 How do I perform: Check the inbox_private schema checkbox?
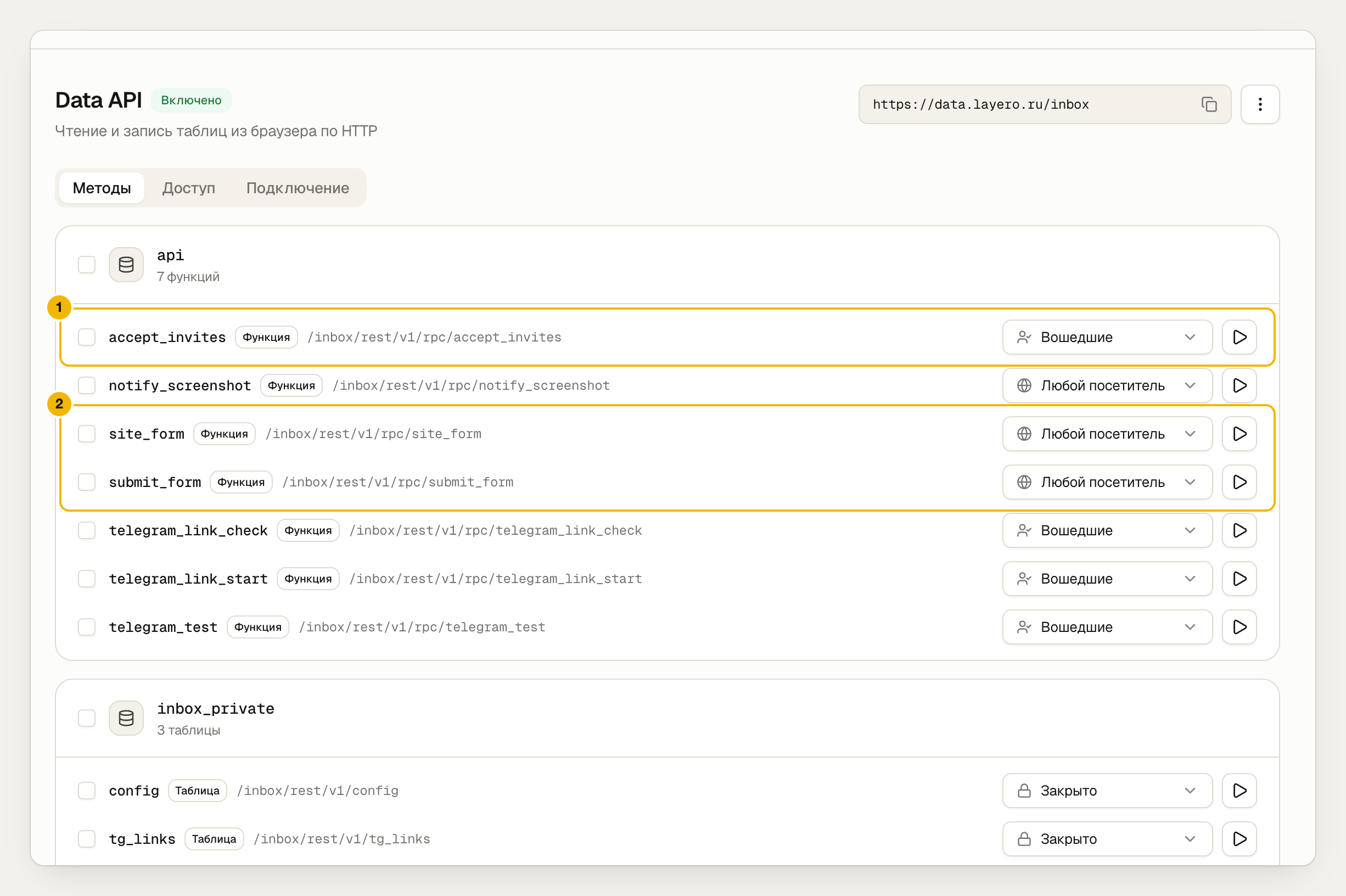click(x=87, y=718)
